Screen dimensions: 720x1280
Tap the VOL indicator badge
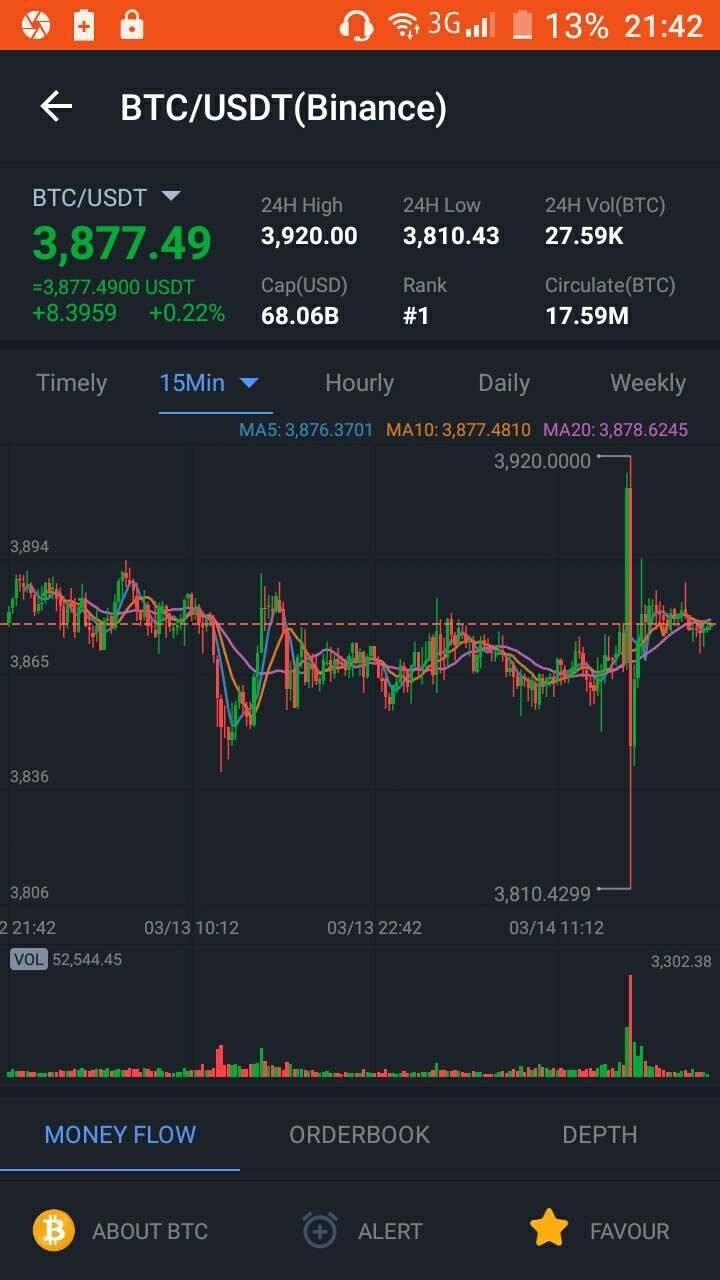29,959
